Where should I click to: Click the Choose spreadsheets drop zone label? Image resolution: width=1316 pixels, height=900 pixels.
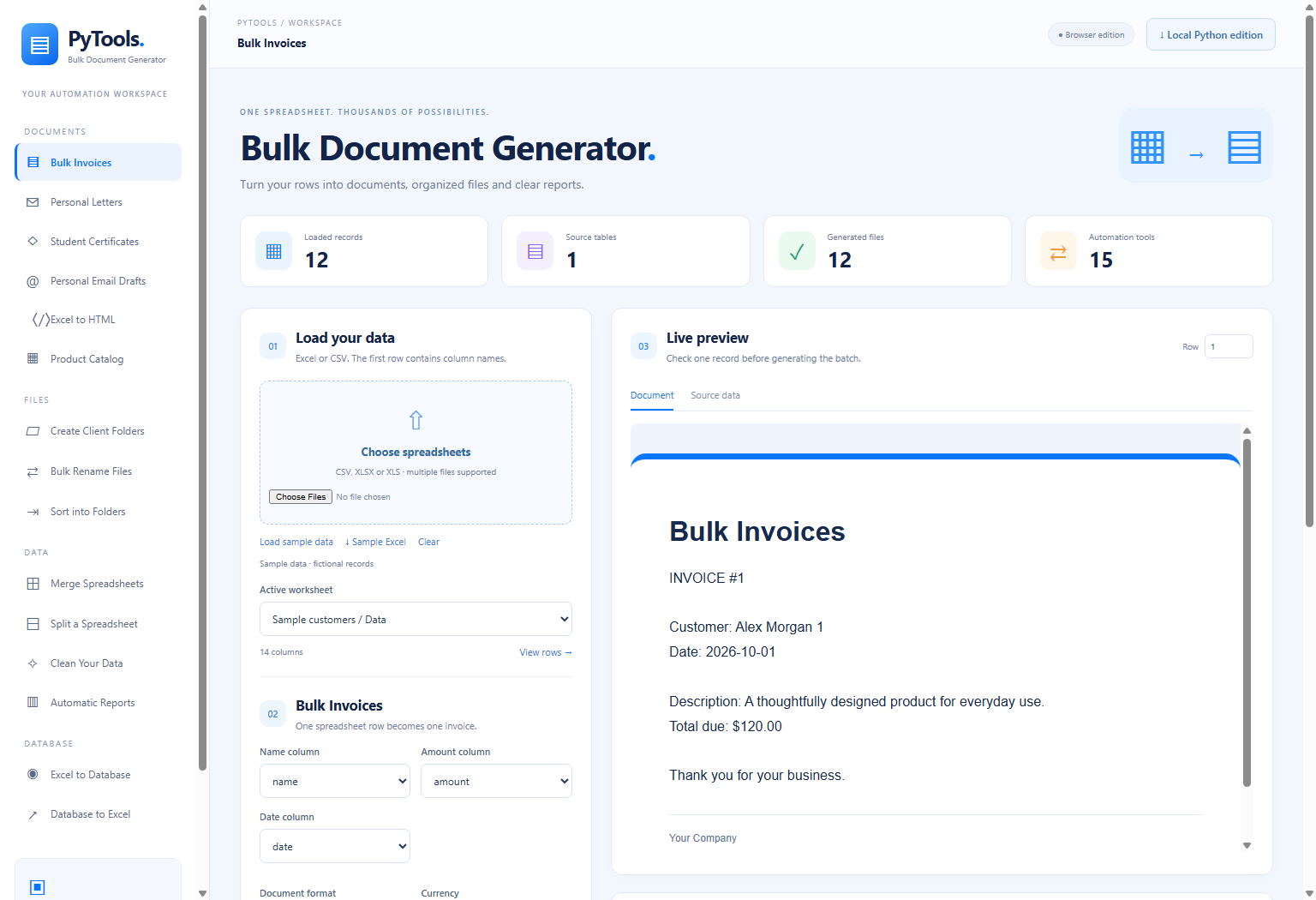[x=416, y=452]
